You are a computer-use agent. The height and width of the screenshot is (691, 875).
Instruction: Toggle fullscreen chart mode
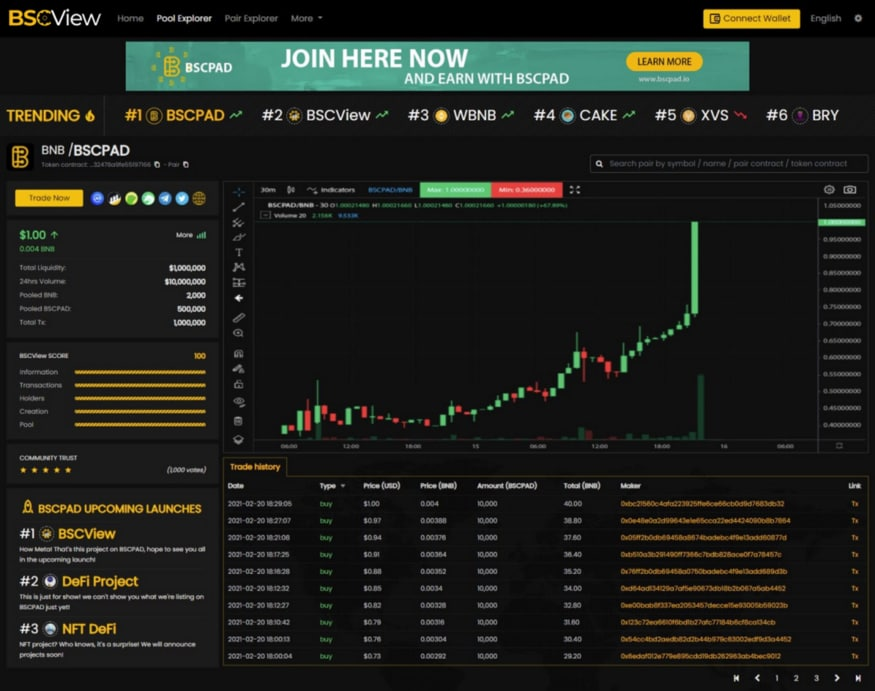click(575, 190)
